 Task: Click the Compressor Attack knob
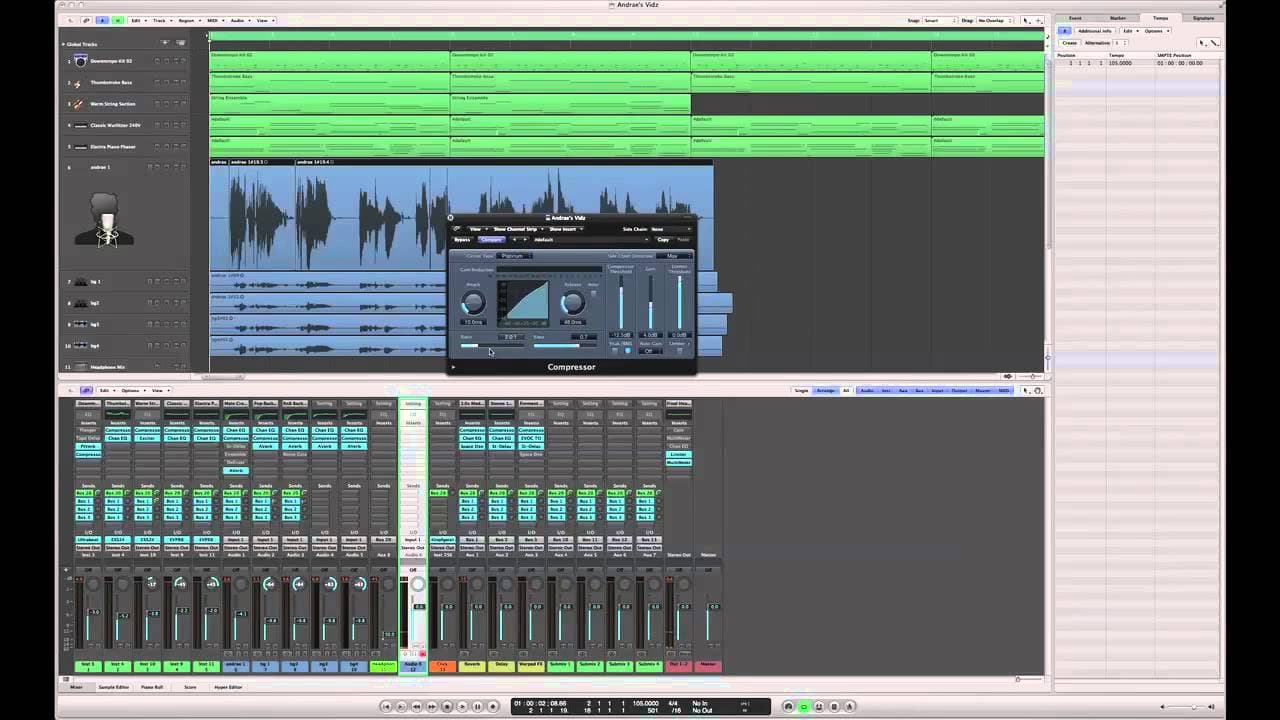pos(474,303)
